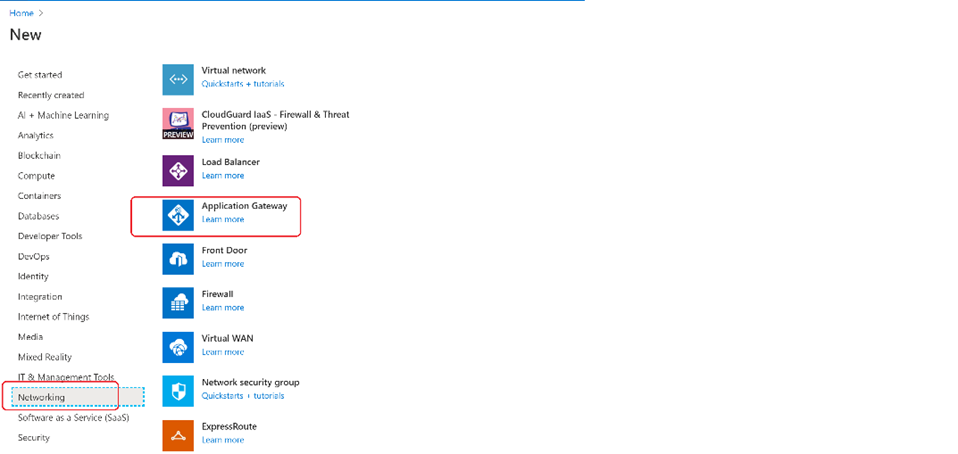Click the Application Gateway icon

pyautogui.click(x=178, y=214)
